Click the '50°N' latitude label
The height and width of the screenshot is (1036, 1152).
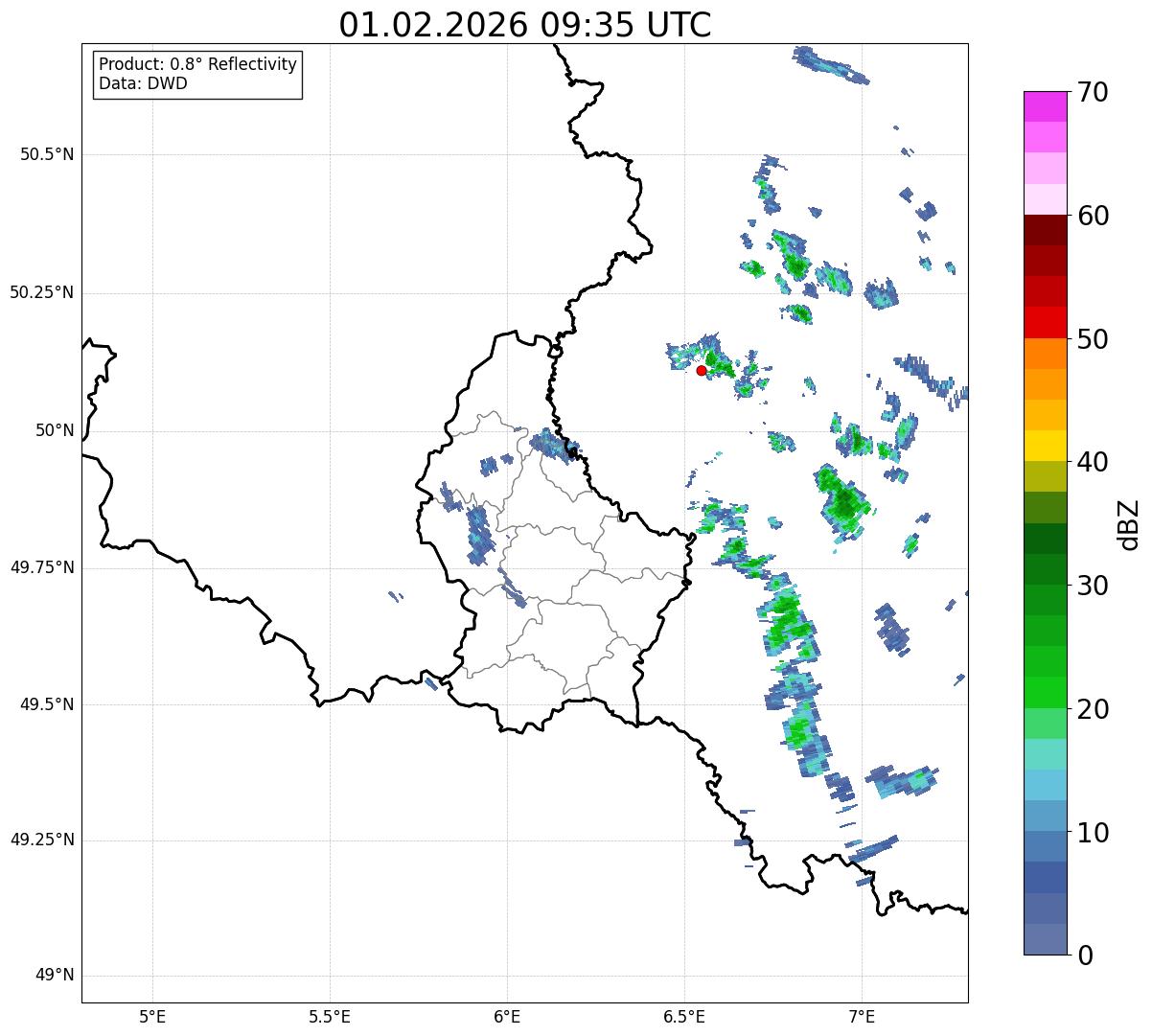[55, 430]
